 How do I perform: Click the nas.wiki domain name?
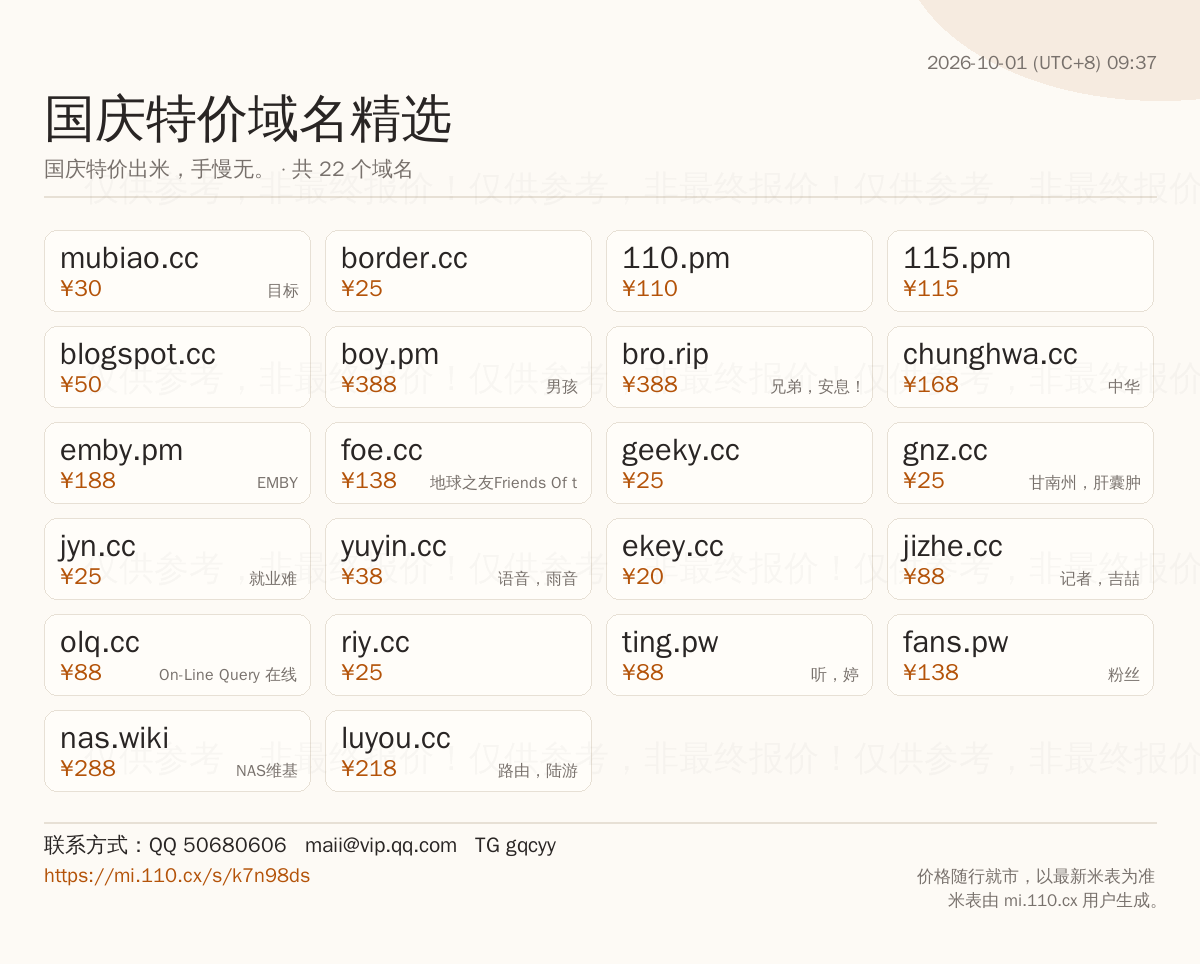pos(114,738)
